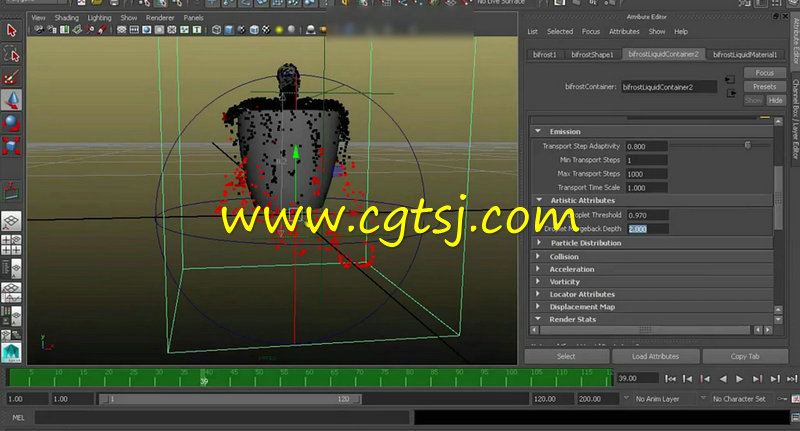The height and width of the screenshot is (431, 800).
Task: Switch to single perspective view layout
Action: [11, 221]
